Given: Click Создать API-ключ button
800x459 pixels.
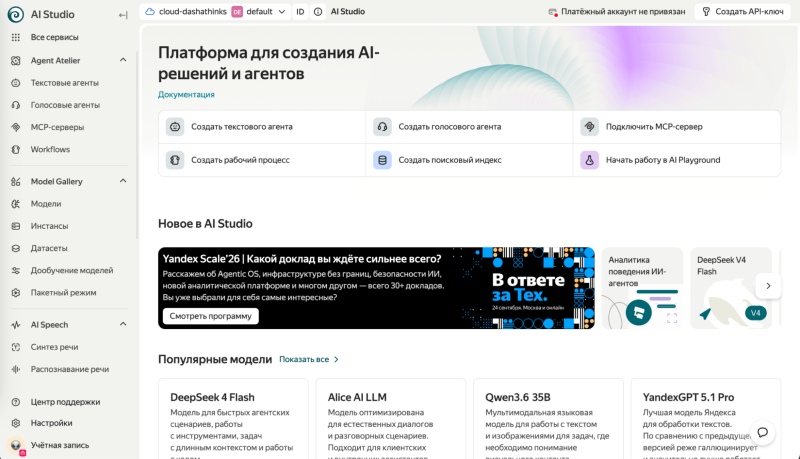Looking at the screenshot, I should [742, 12].
